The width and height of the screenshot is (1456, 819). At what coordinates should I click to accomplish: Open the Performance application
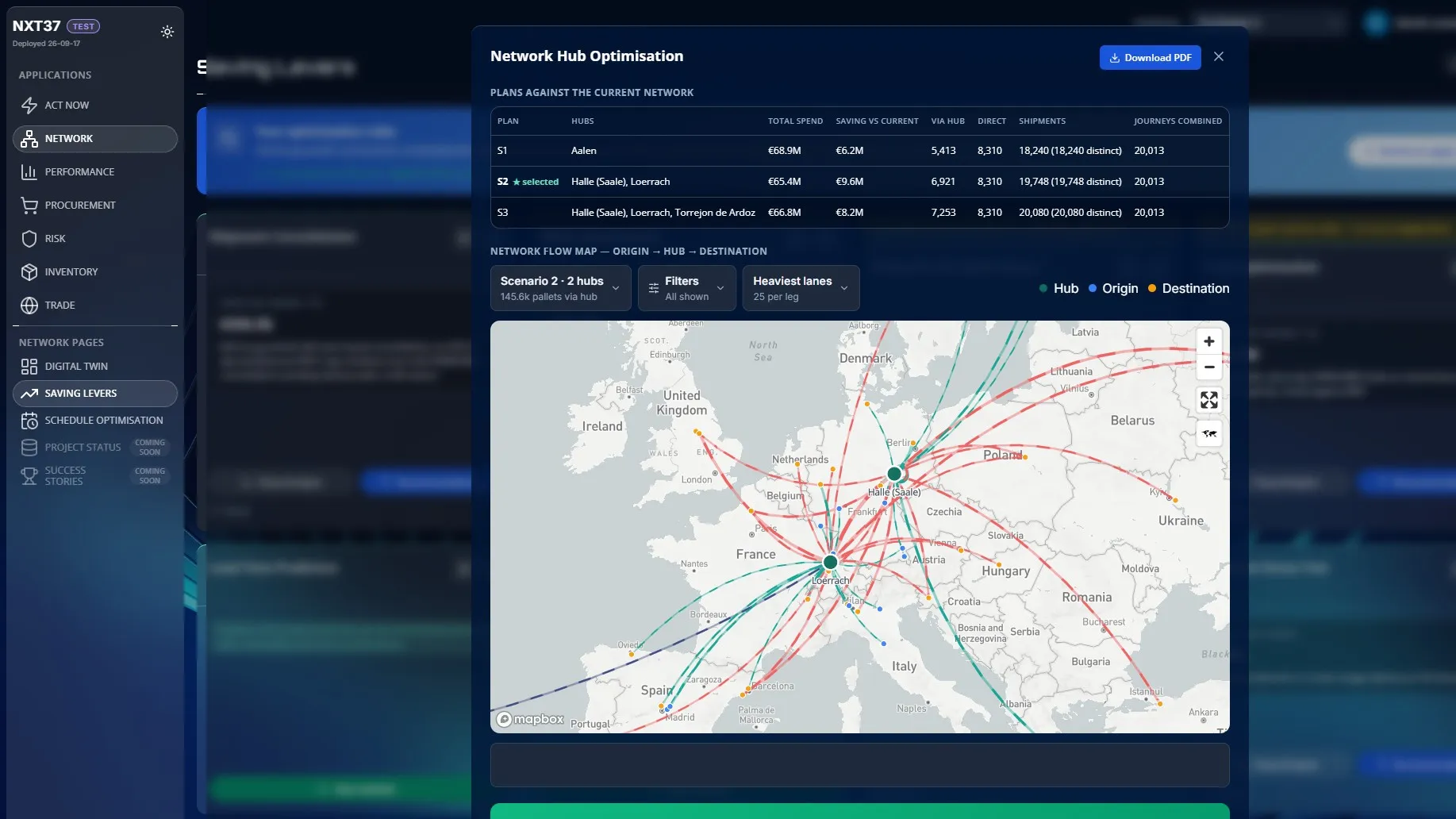click(x=95, y=172)
